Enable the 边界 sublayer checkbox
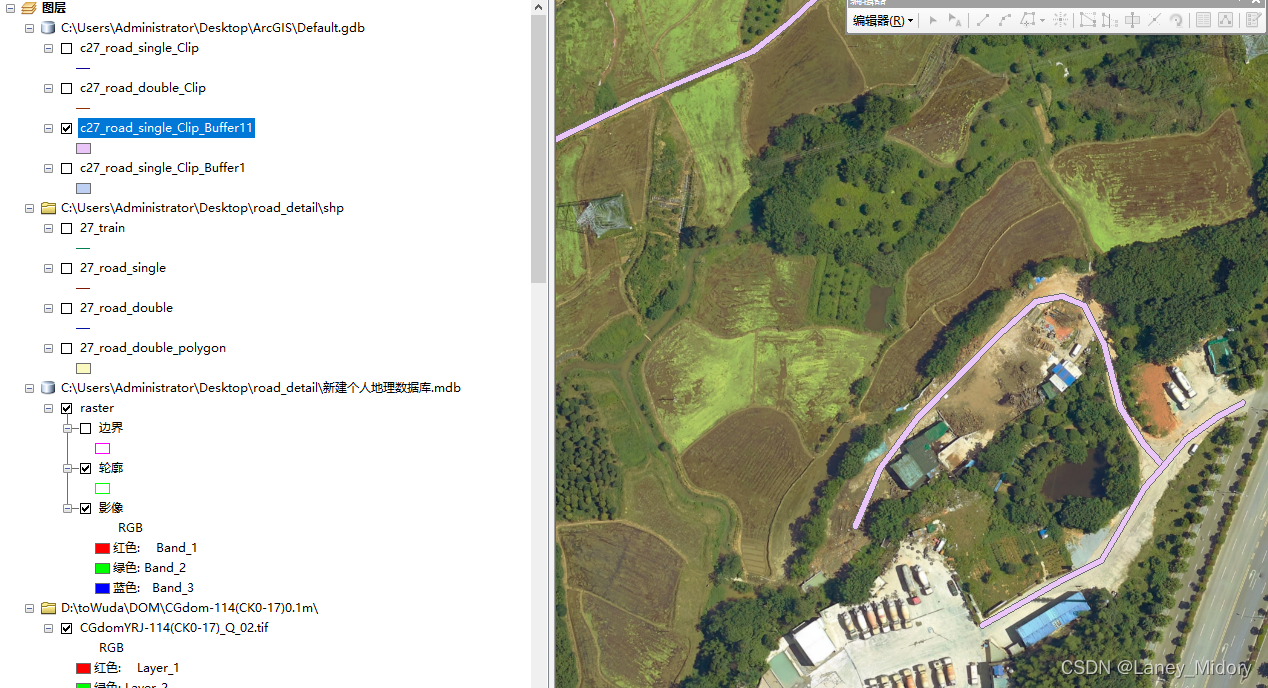Image resolution: width=1268 pixels, height=688 pixels. (86, 428)
